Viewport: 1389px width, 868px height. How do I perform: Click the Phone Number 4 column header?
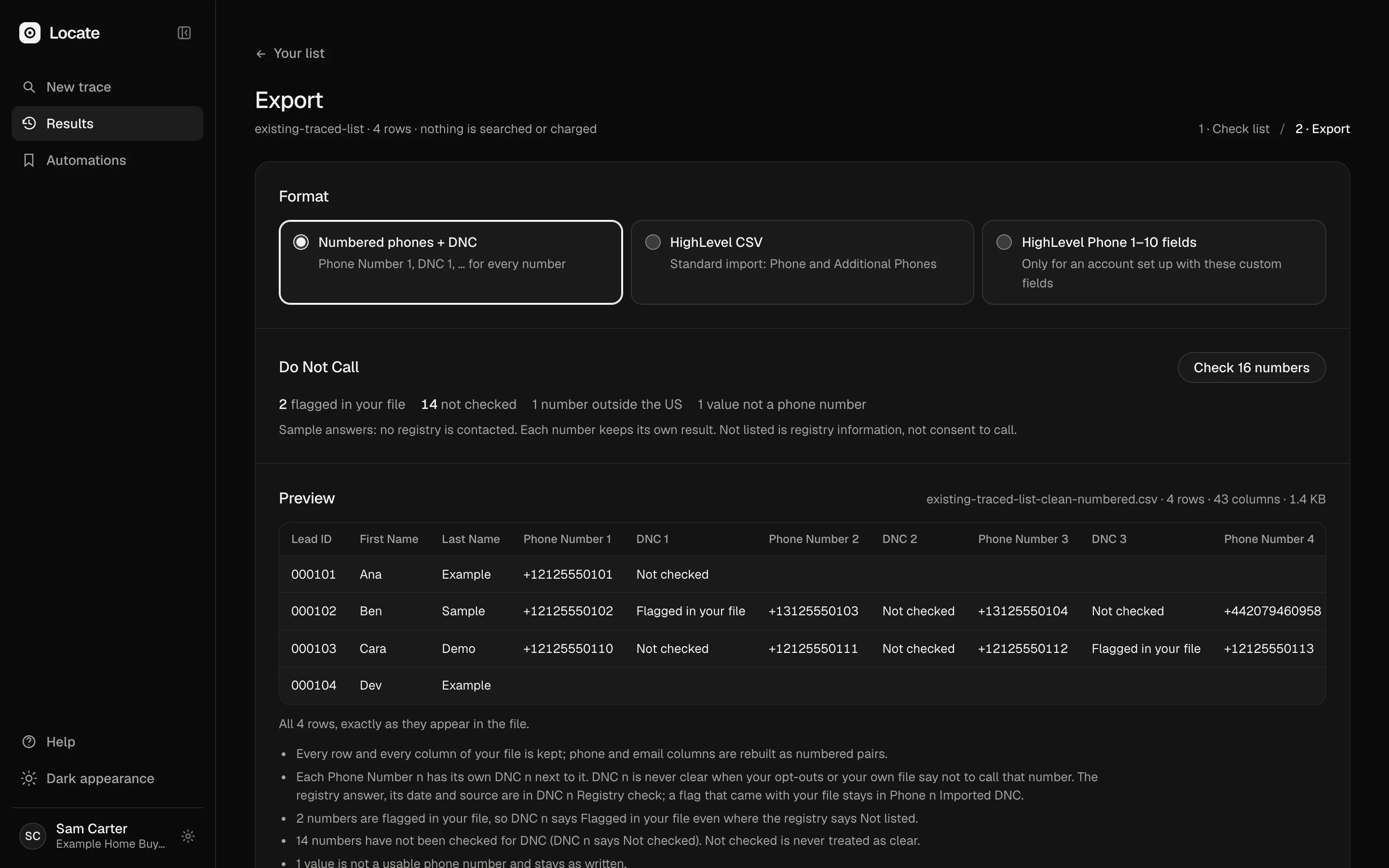click(x=1268, y=539)
